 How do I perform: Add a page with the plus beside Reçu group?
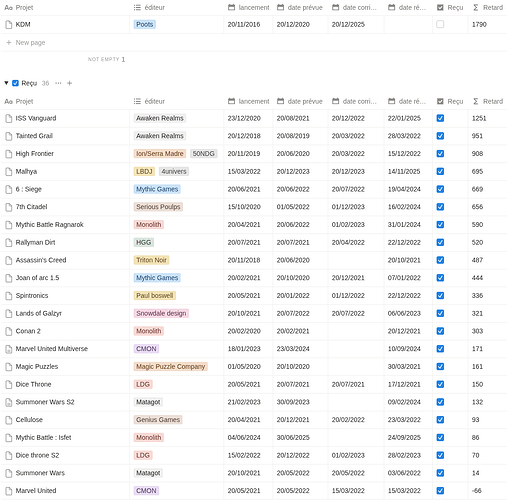69,83
